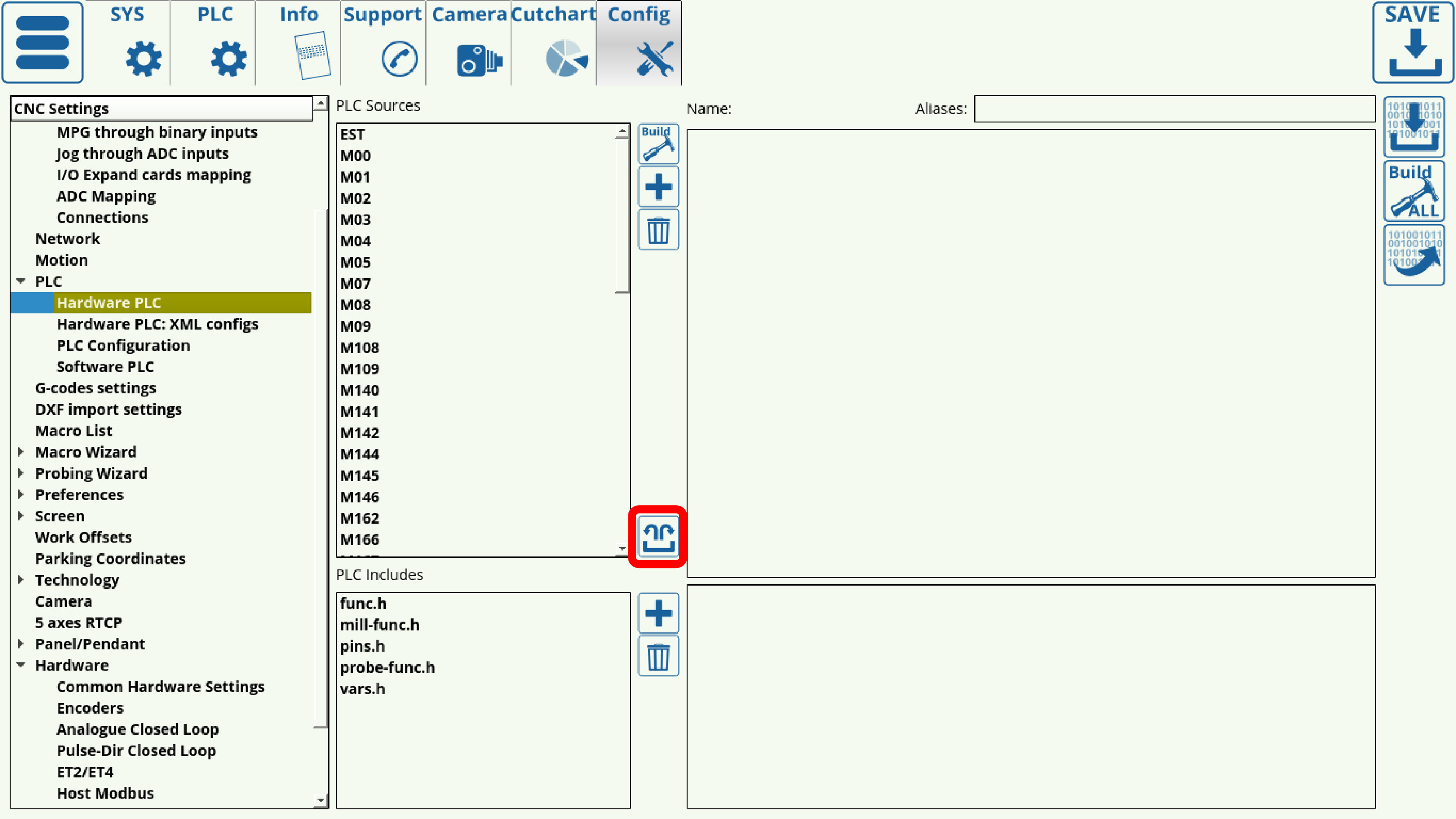Image resolution: width=1456 pixels, height=819 pixels.
Task: Click the highlighted send-to-controller icon
Action: click(658, 538)
